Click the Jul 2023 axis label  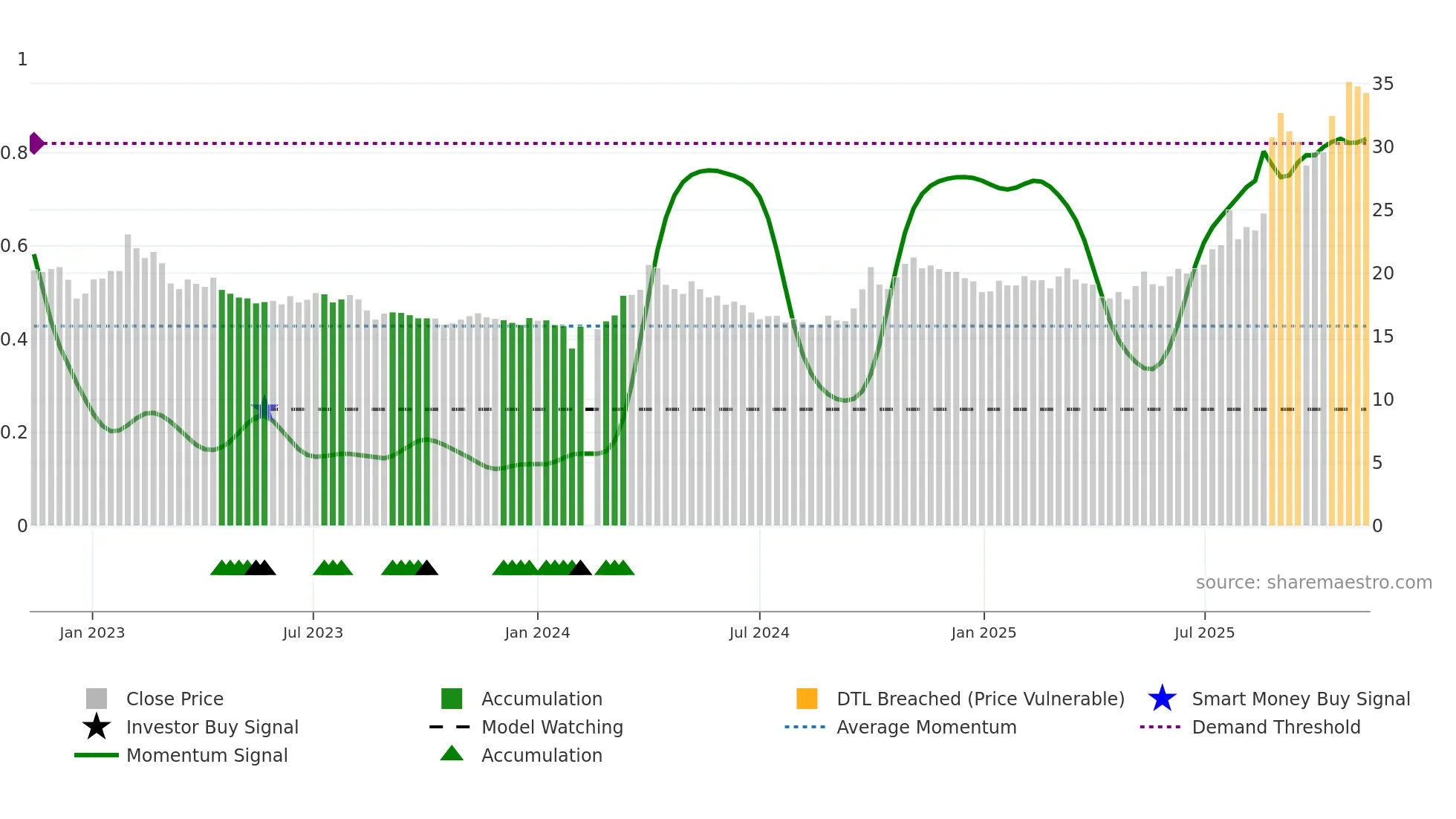pyautogui.click(x=313, y=632)
